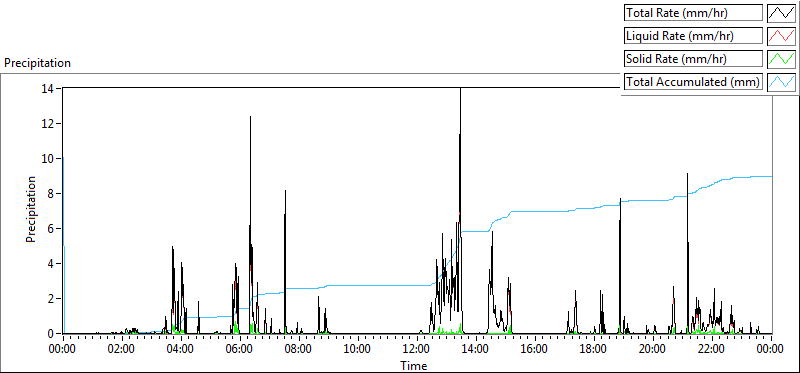The height and width of the screenshot is (373, 800).
Task: Click the Solid Rate green line icon
Action: [x=781, y=58]
